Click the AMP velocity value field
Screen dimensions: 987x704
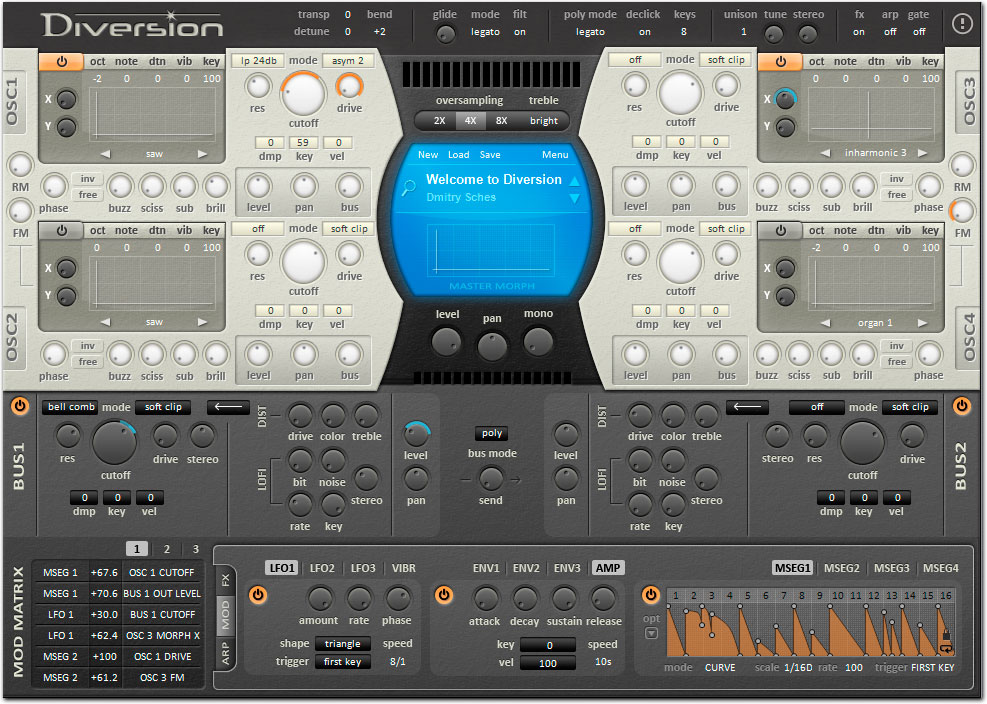click(x=546, y=663)
